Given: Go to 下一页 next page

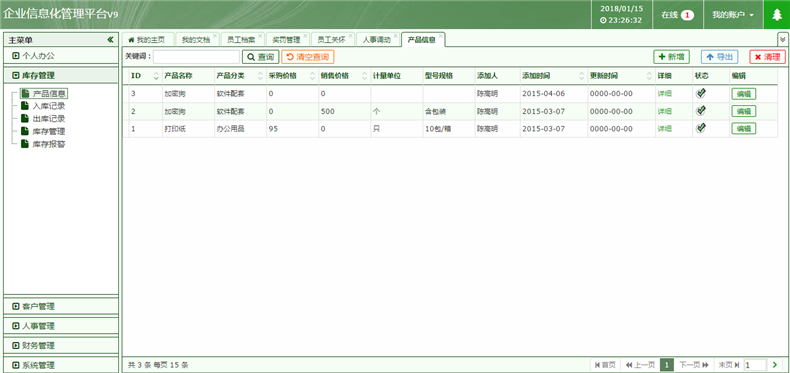Looking at the screenshot, I should (694, 364).
